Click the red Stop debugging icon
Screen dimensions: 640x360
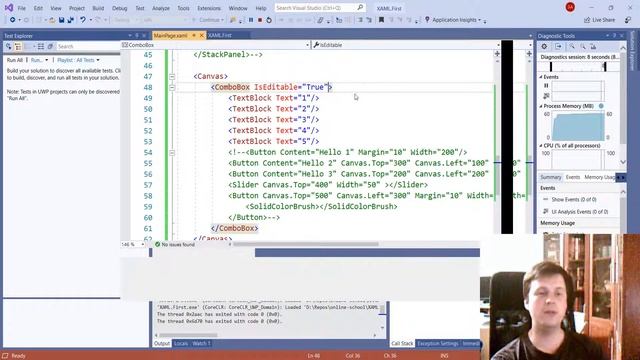(x=260, y=20)
